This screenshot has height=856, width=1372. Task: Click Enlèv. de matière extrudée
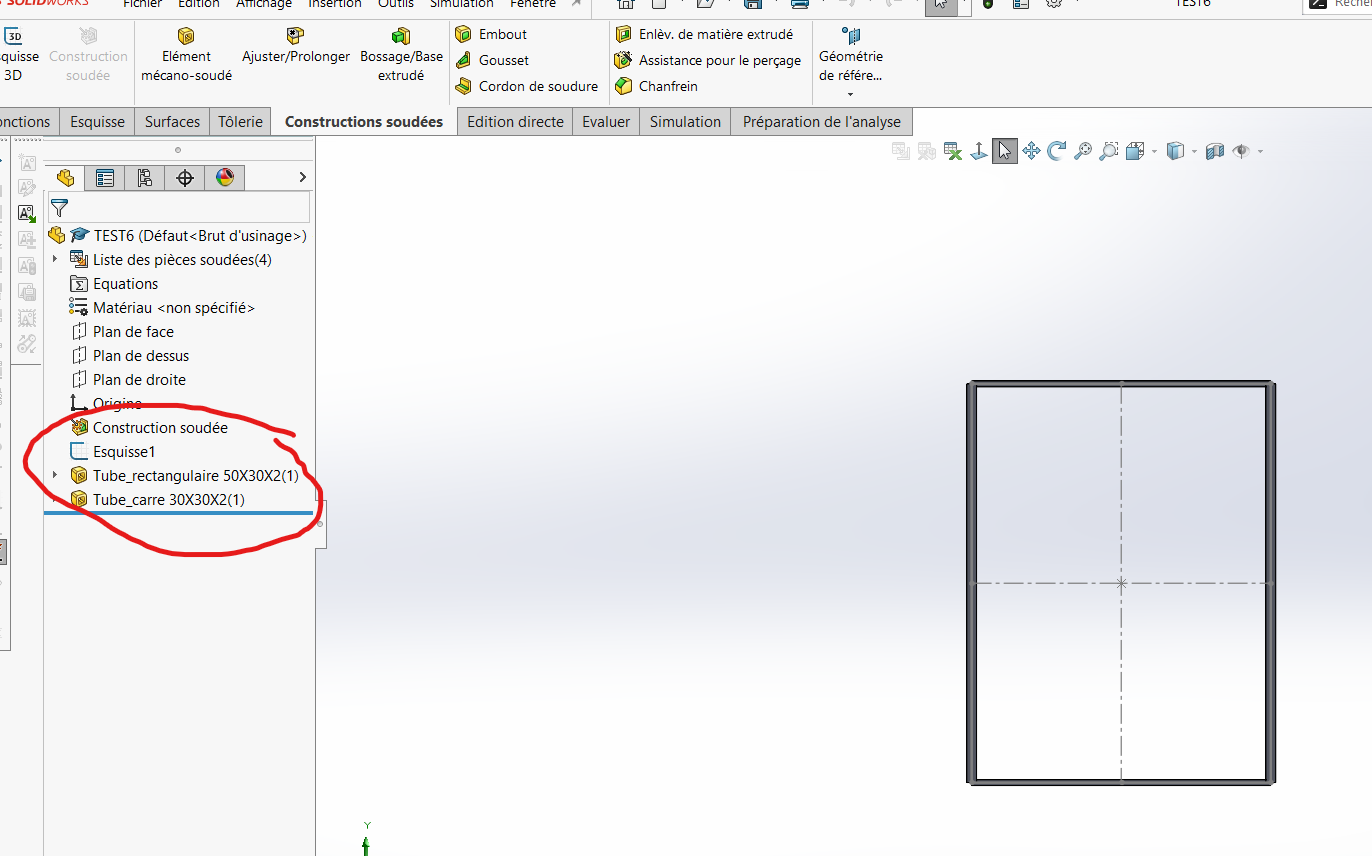704,34
